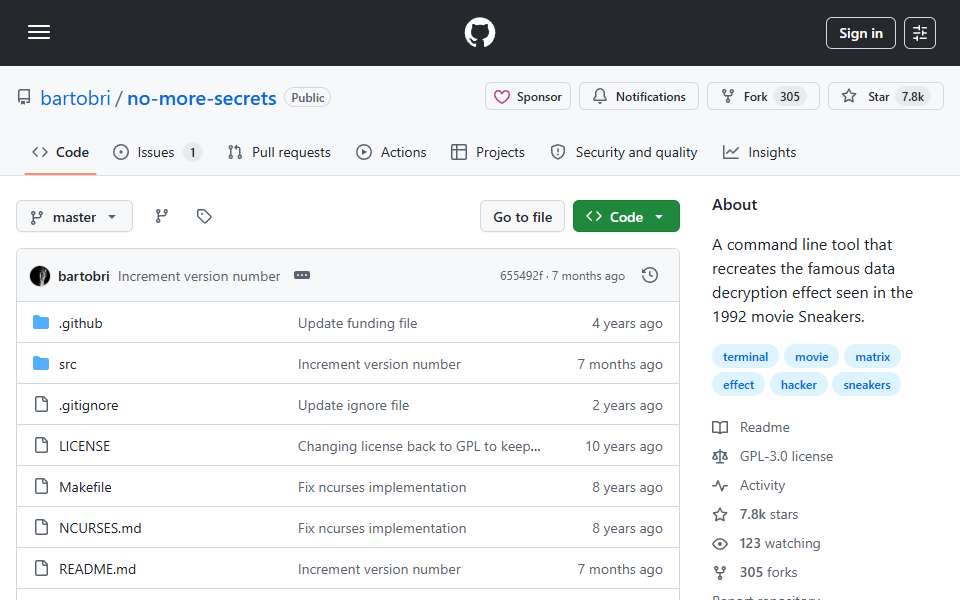
Task: Click the Go to file button
Action: click(x=522, y=217)
